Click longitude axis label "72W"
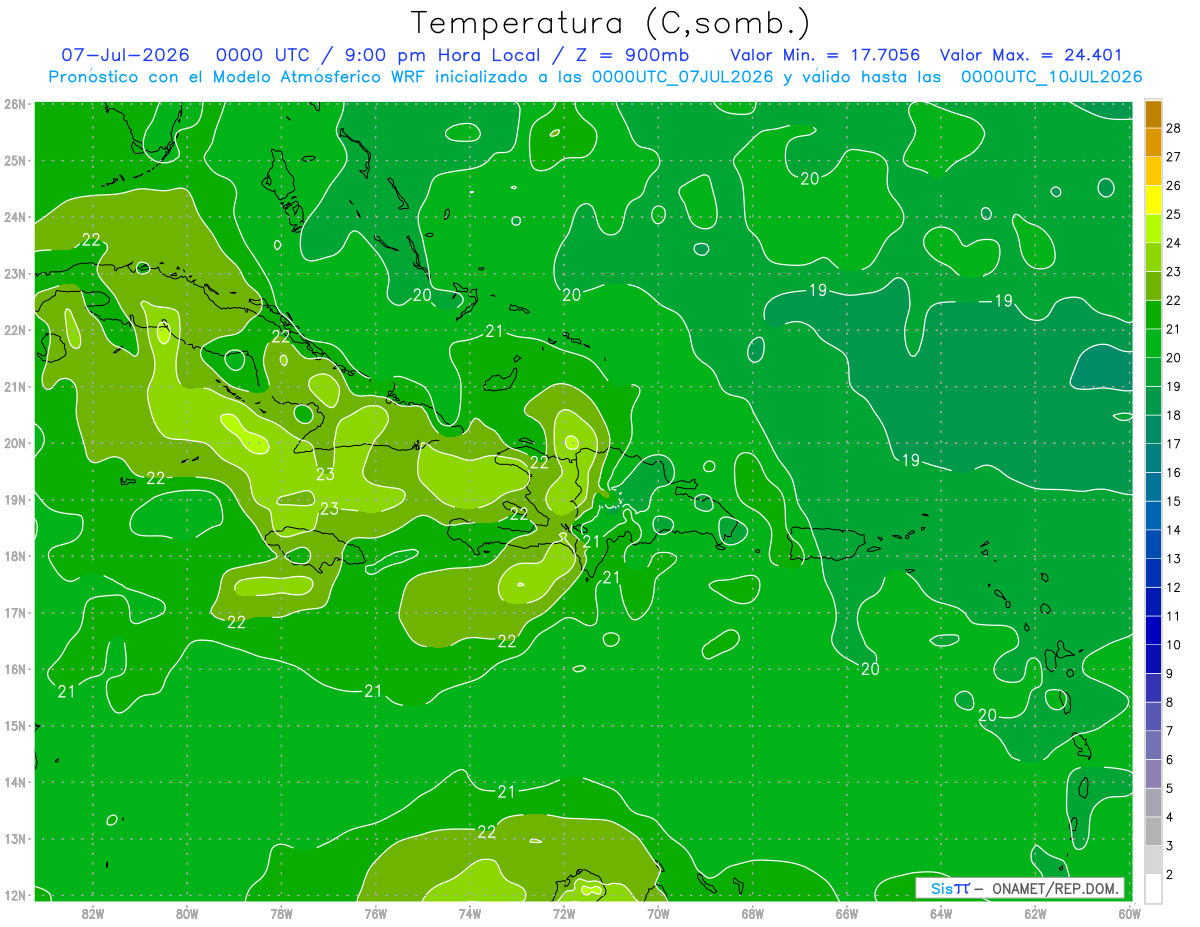 click(564, 913)
